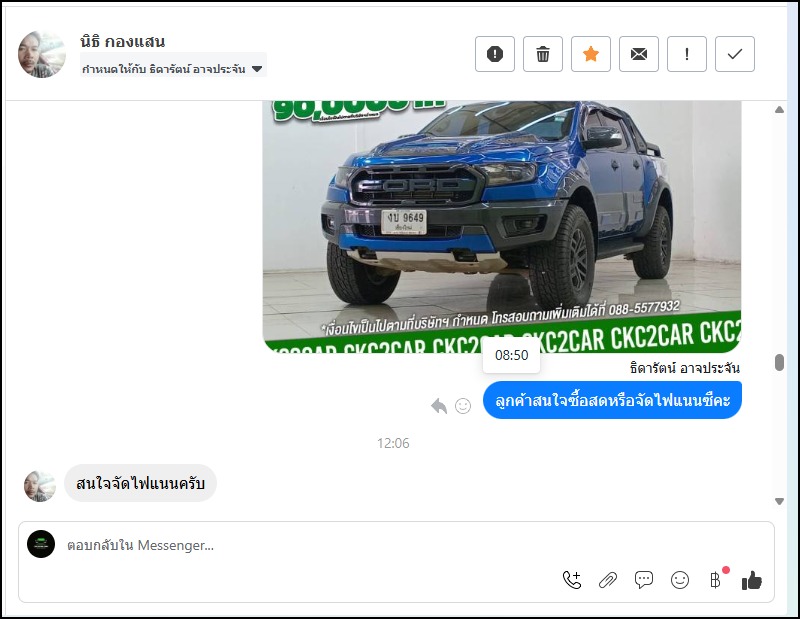Click the chat scrollbar thumb
Image resolution: width=800 pixels, height=619 pixels.
tap(779, 362)
